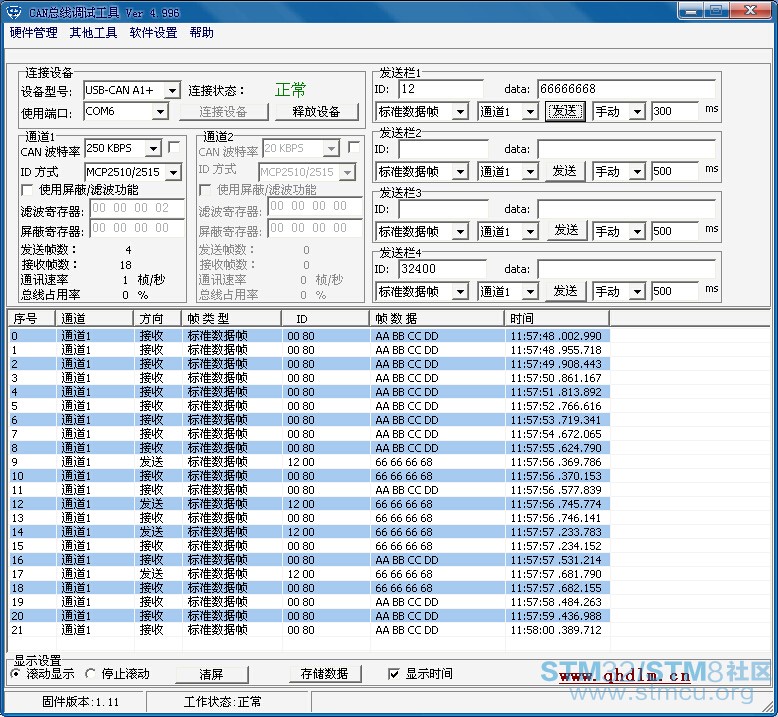The width and height of the screenshot is (778, 717).
Task: Click the 帧数据 column header
Action: point(437,319)
